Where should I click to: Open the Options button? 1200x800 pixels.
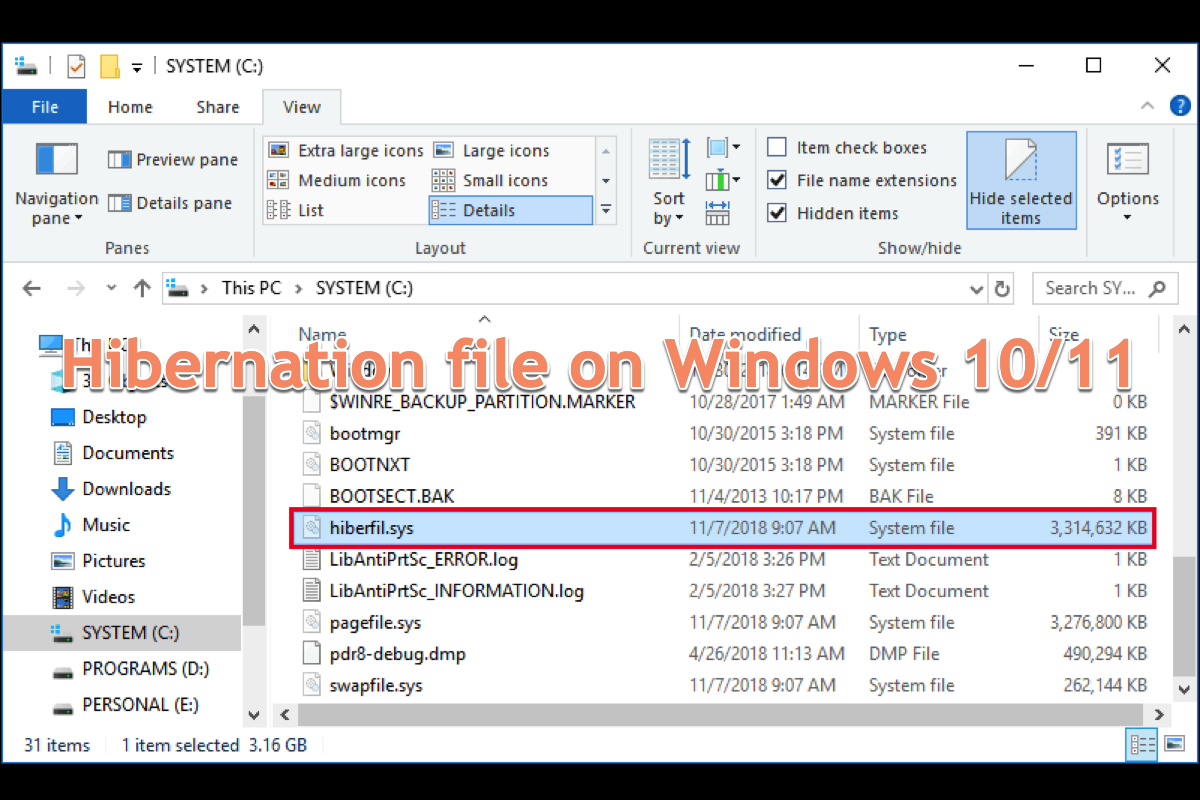[1127, 182]
